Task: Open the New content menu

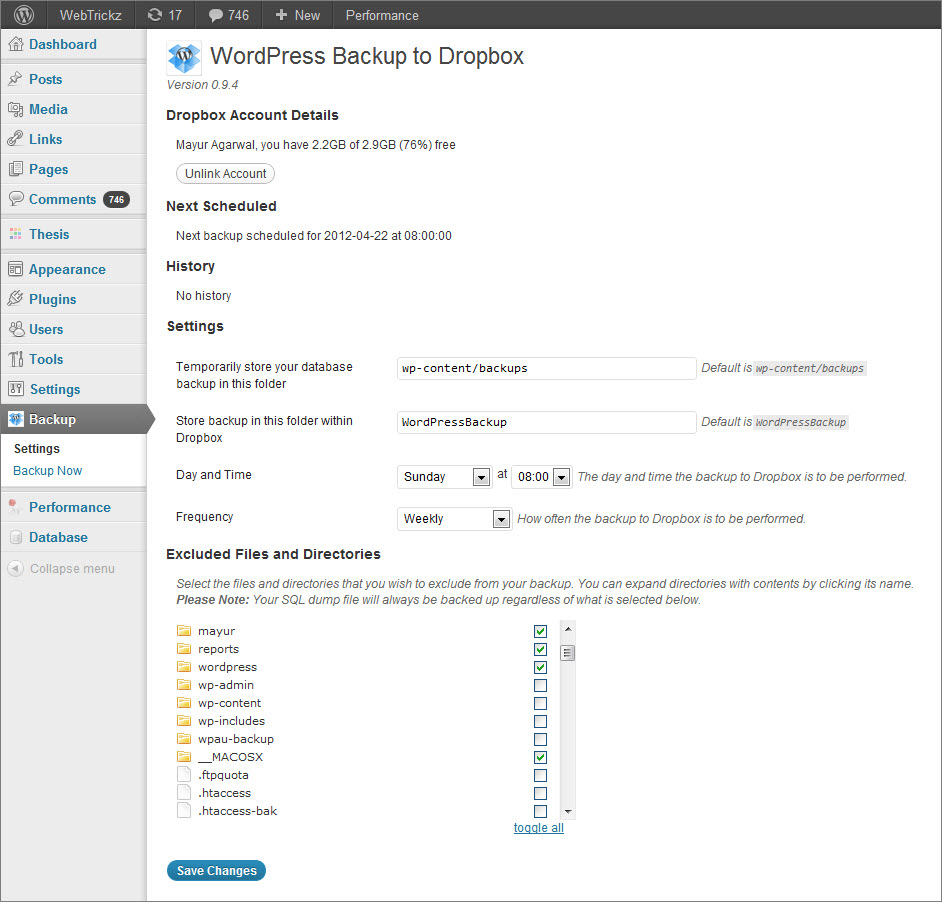Action: 297,15
